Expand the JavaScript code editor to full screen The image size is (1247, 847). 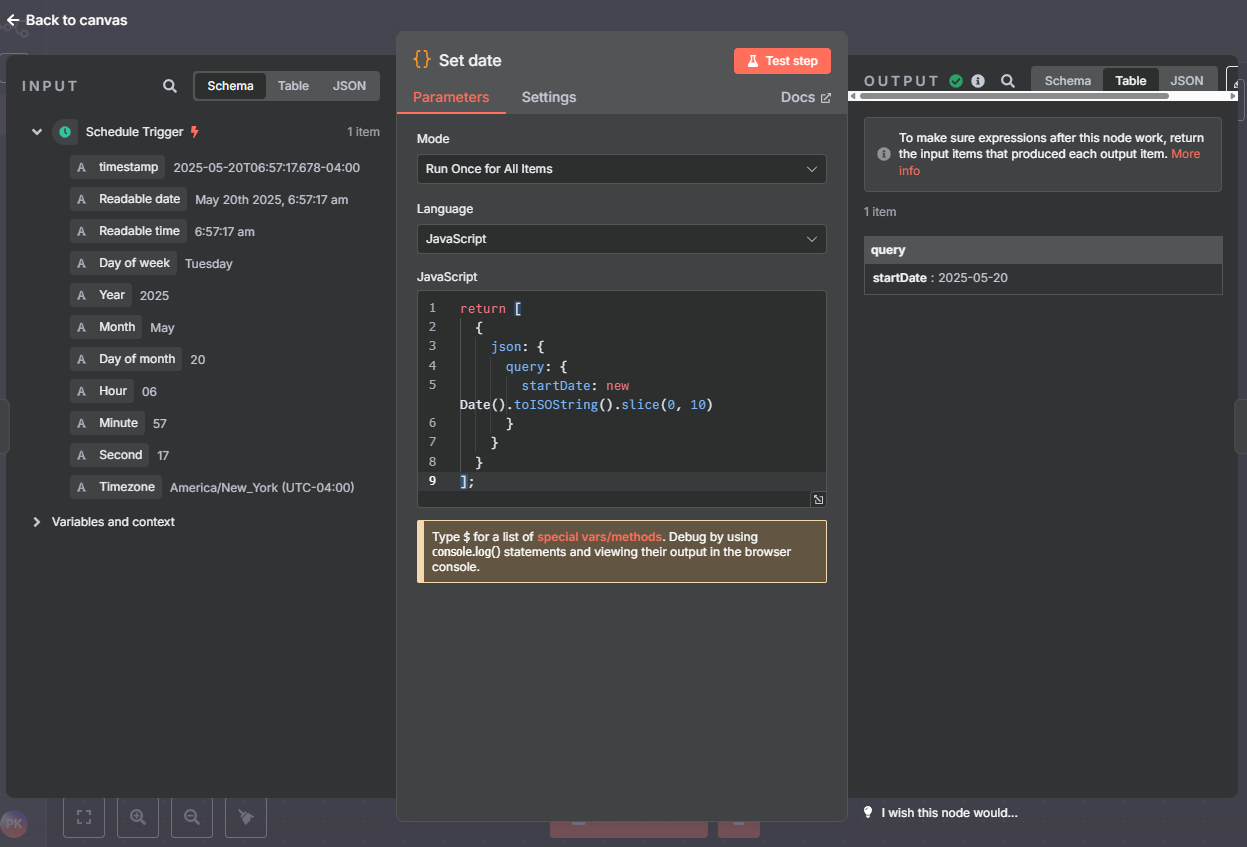(x=818, y=499)
